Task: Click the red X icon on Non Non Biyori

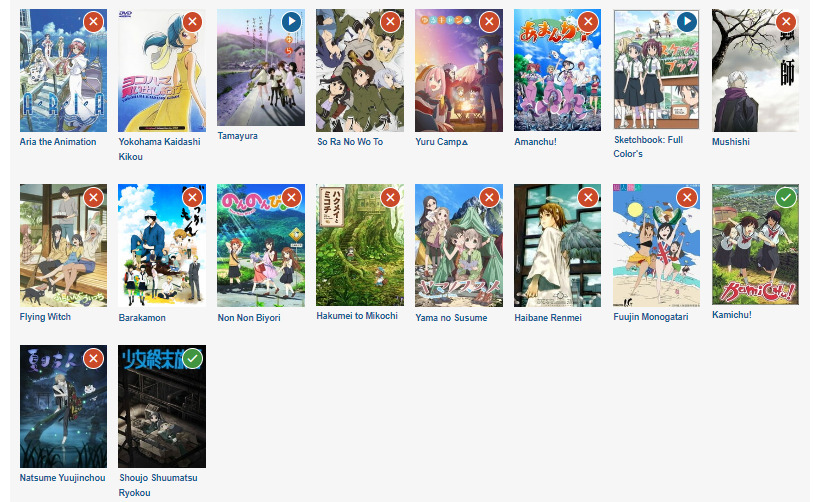Action: (x=291, y=198)
